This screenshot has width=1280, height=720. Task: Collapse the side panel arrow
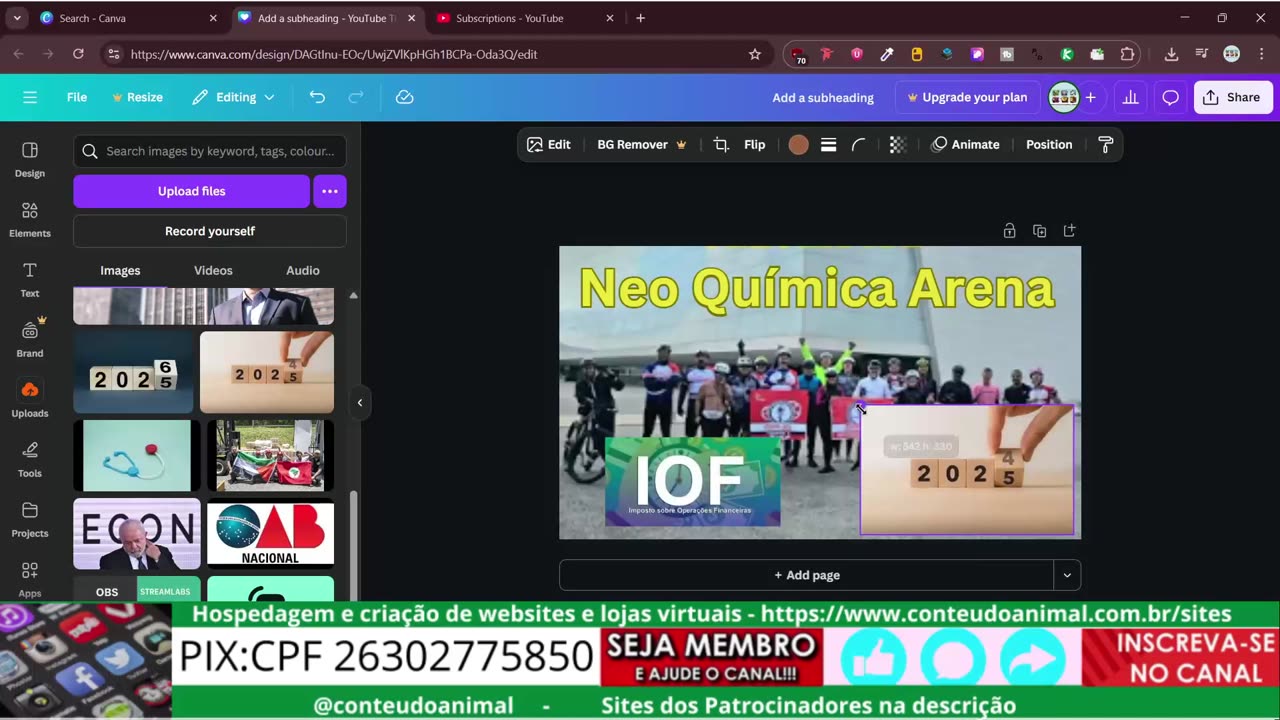(x=360, y=403)
